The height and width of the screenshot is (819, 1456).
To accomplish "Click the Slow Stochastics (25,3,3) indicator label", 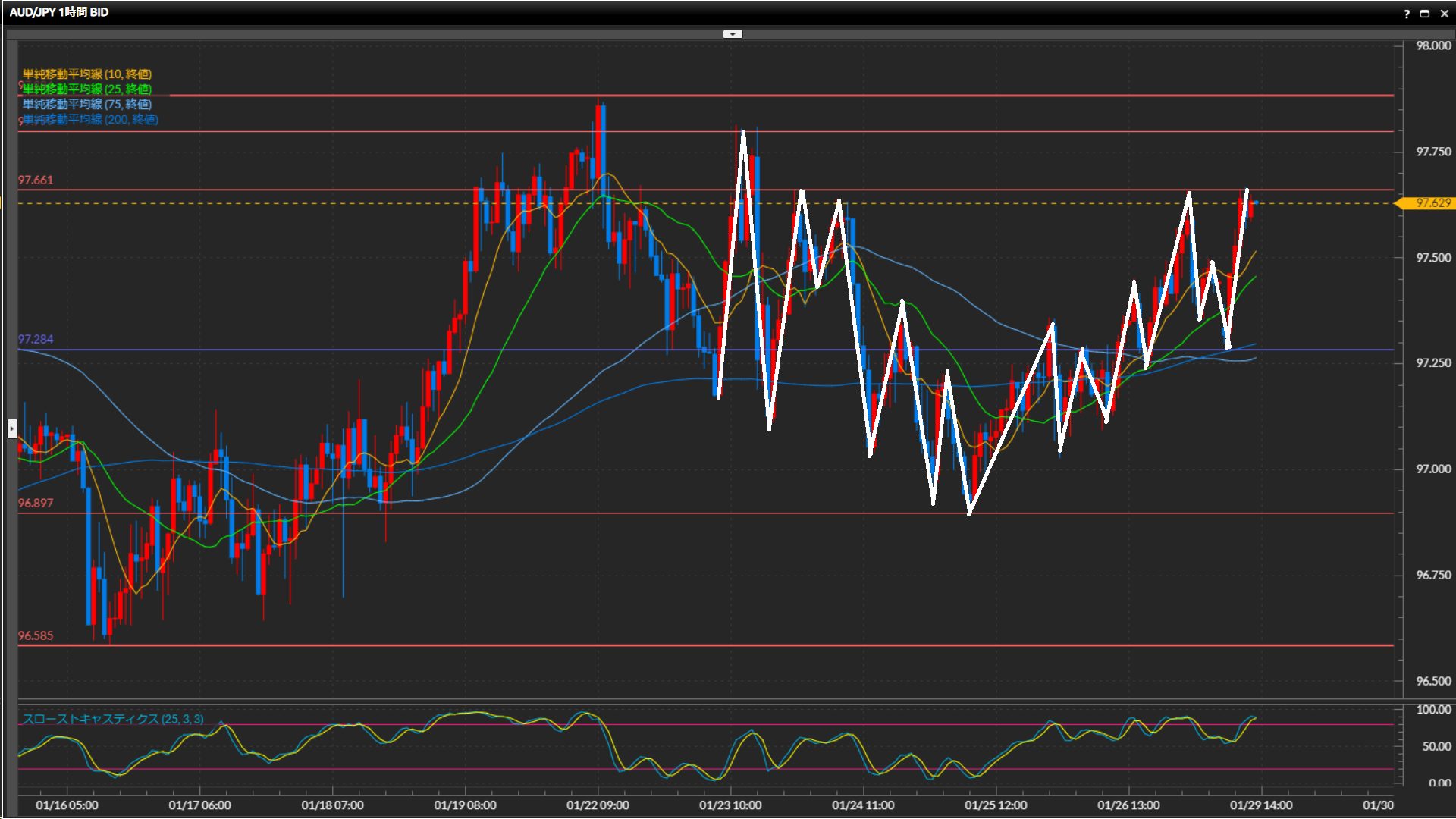I will pos(113,719).
